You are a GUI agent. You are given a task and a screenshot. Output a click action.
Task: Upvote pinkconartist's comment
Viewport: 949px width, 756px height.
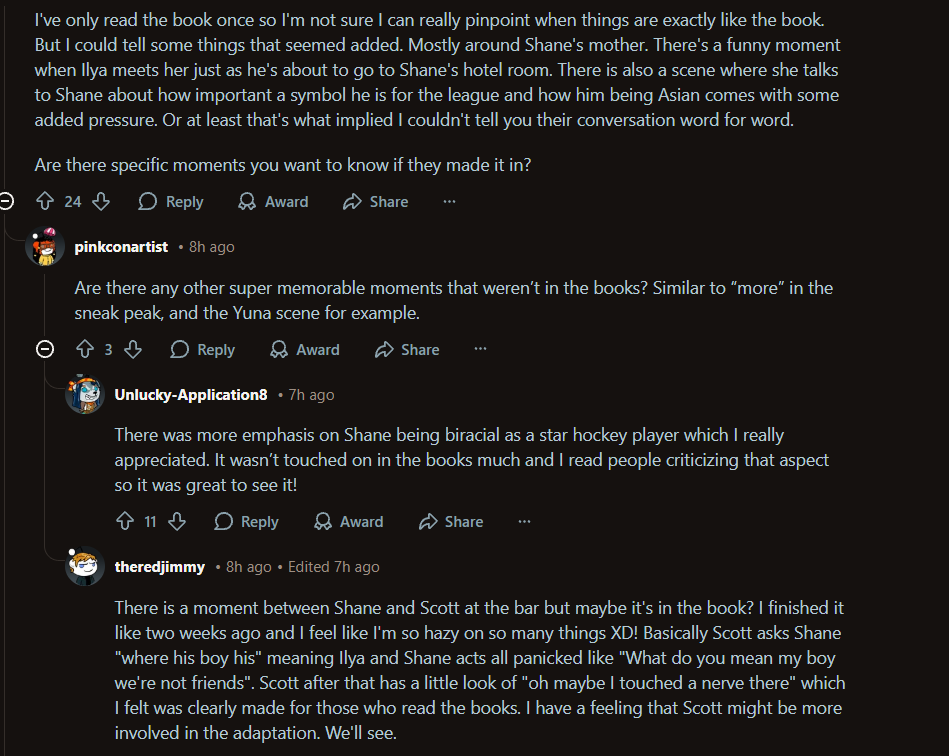point(84,350)
